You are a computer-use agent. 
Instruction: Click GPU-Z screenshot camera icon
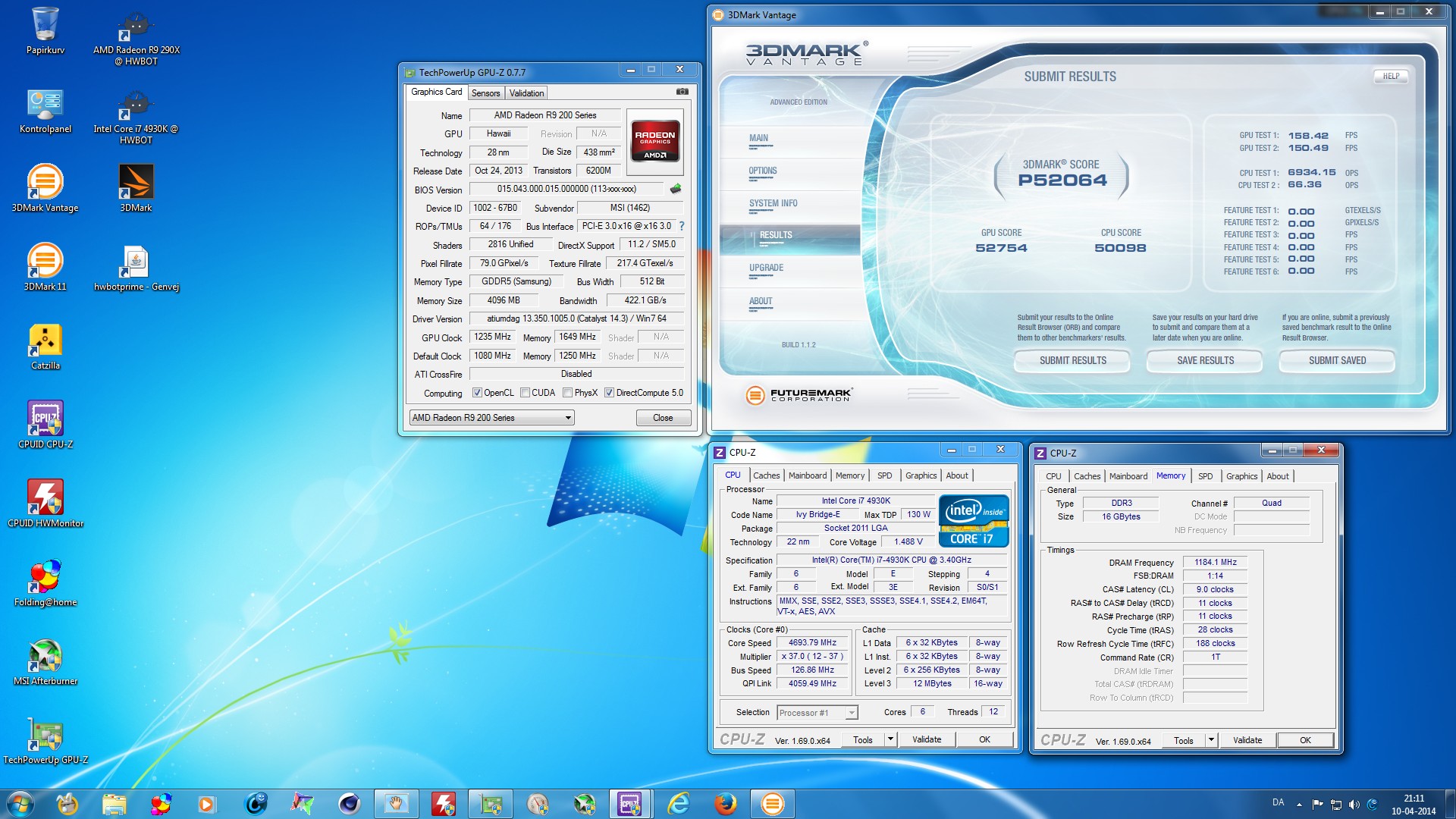click(682, 92)
